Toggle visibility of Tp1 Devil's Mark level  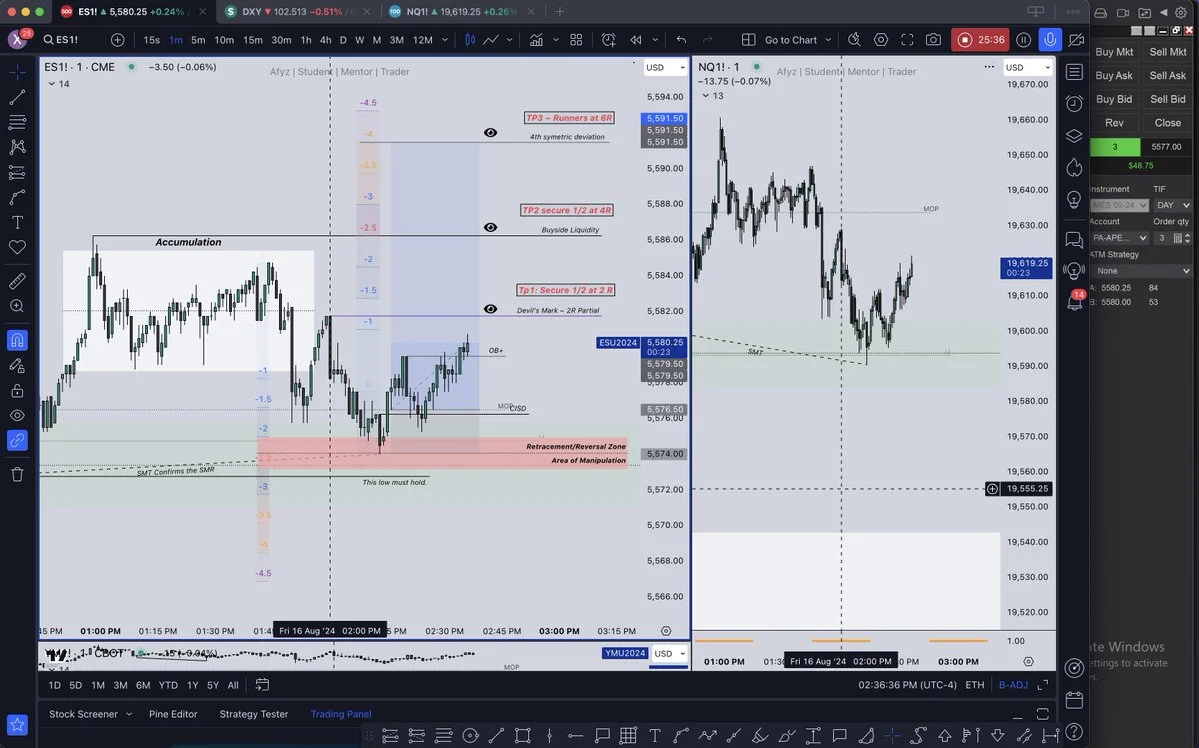click(x=490, y=309)
